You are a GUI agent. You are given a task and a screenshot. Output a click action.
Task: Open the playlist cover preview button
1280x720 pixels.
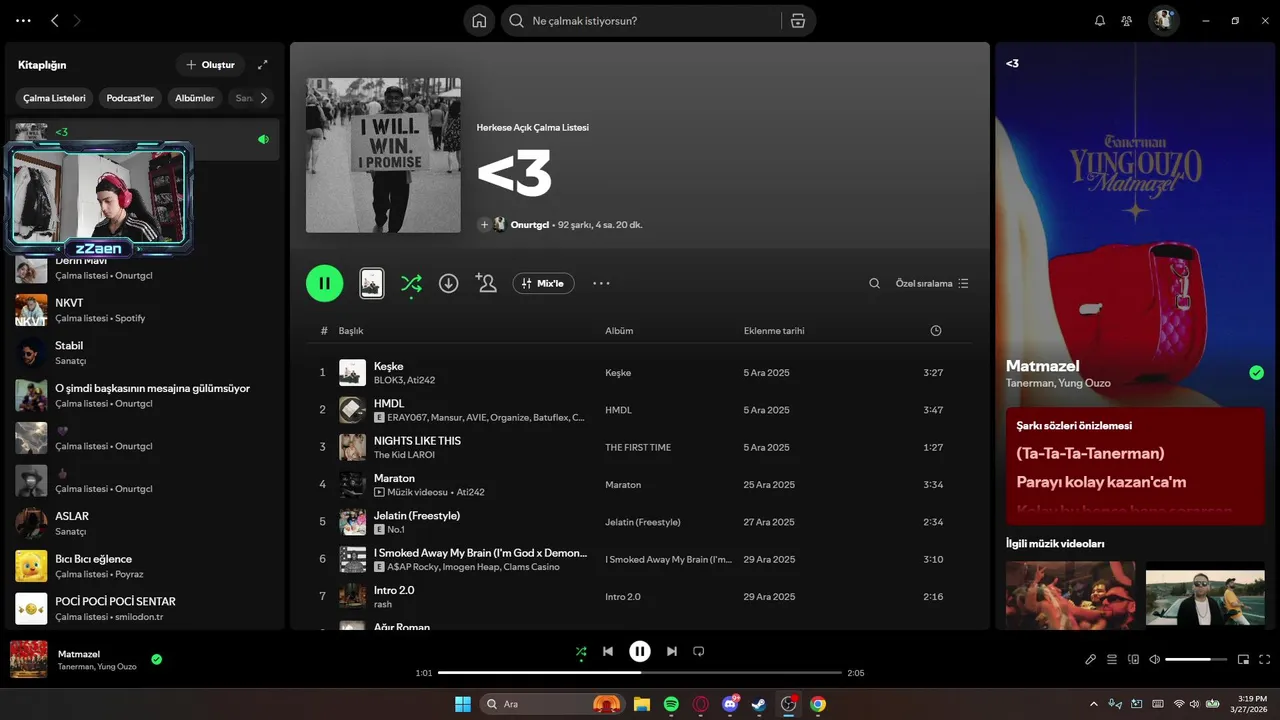[x=372, y=283]
